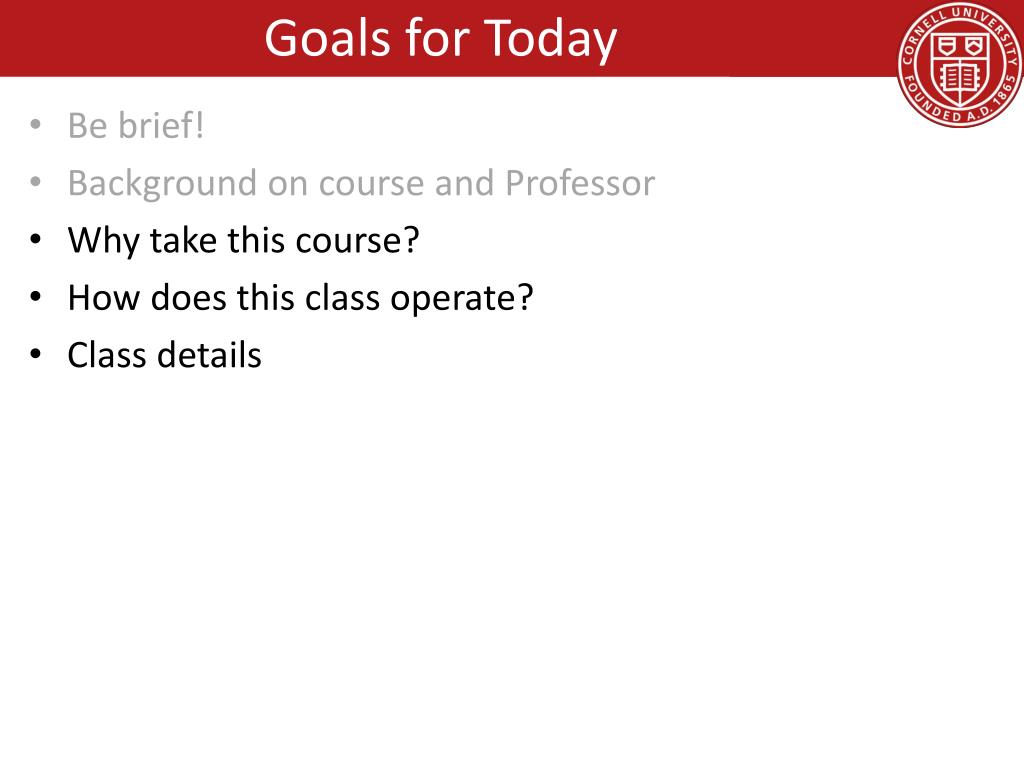Click the bullet before 'Background on course and Professor'
The height and width of the screenshot is (768, 1024).
pos(35,181)
